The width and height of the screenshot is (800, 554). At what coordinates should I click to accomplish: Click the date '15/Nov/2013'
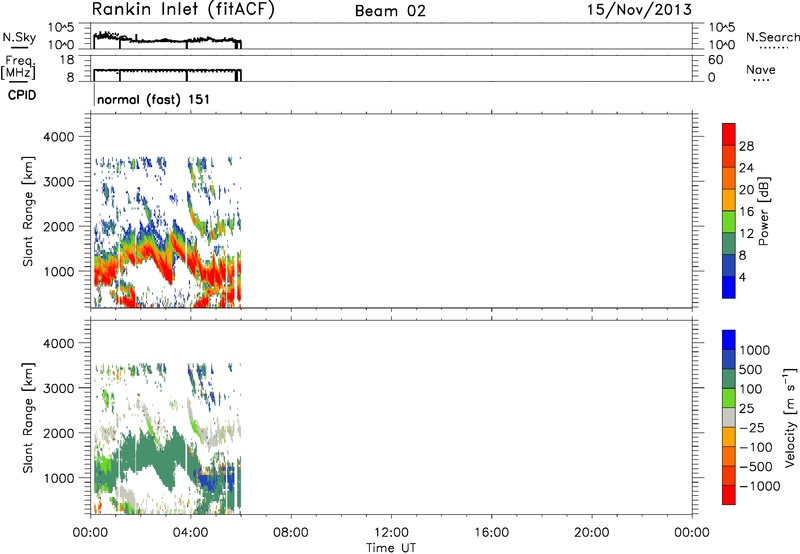[639, 10]
